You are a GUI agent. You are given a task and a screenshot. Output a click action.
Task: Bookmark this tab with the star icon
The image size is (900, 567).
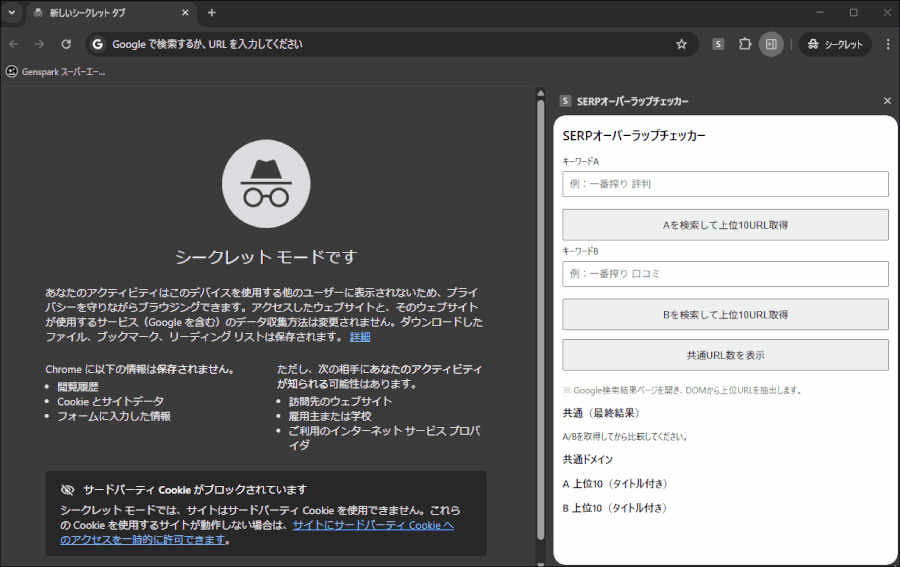[681, 44]
